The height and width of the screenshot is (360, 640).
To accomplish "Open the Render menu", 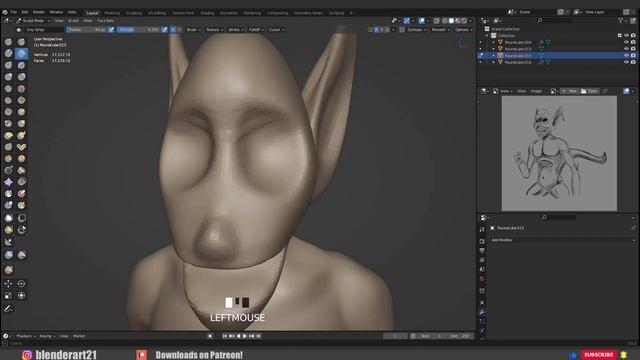I will 38,12.
